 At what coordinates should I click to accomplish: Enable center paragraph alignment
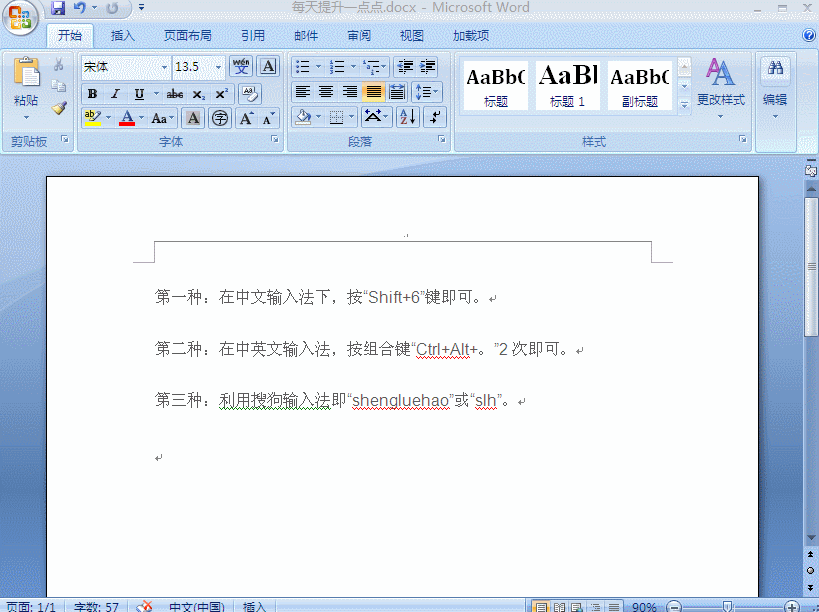pyautogui.click(x=326, y=91)
